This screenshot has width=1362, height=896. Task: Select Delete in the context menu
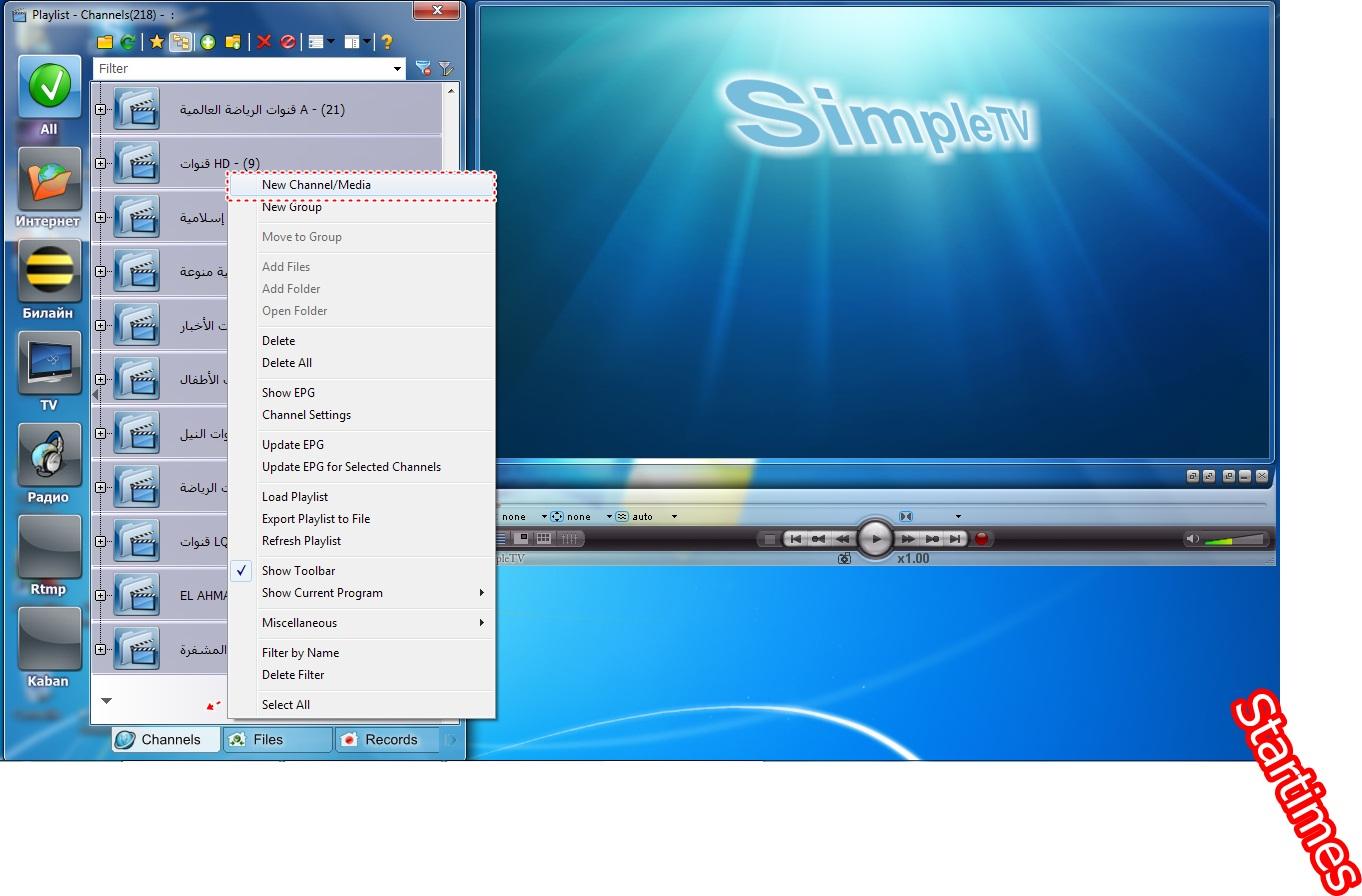362,341
